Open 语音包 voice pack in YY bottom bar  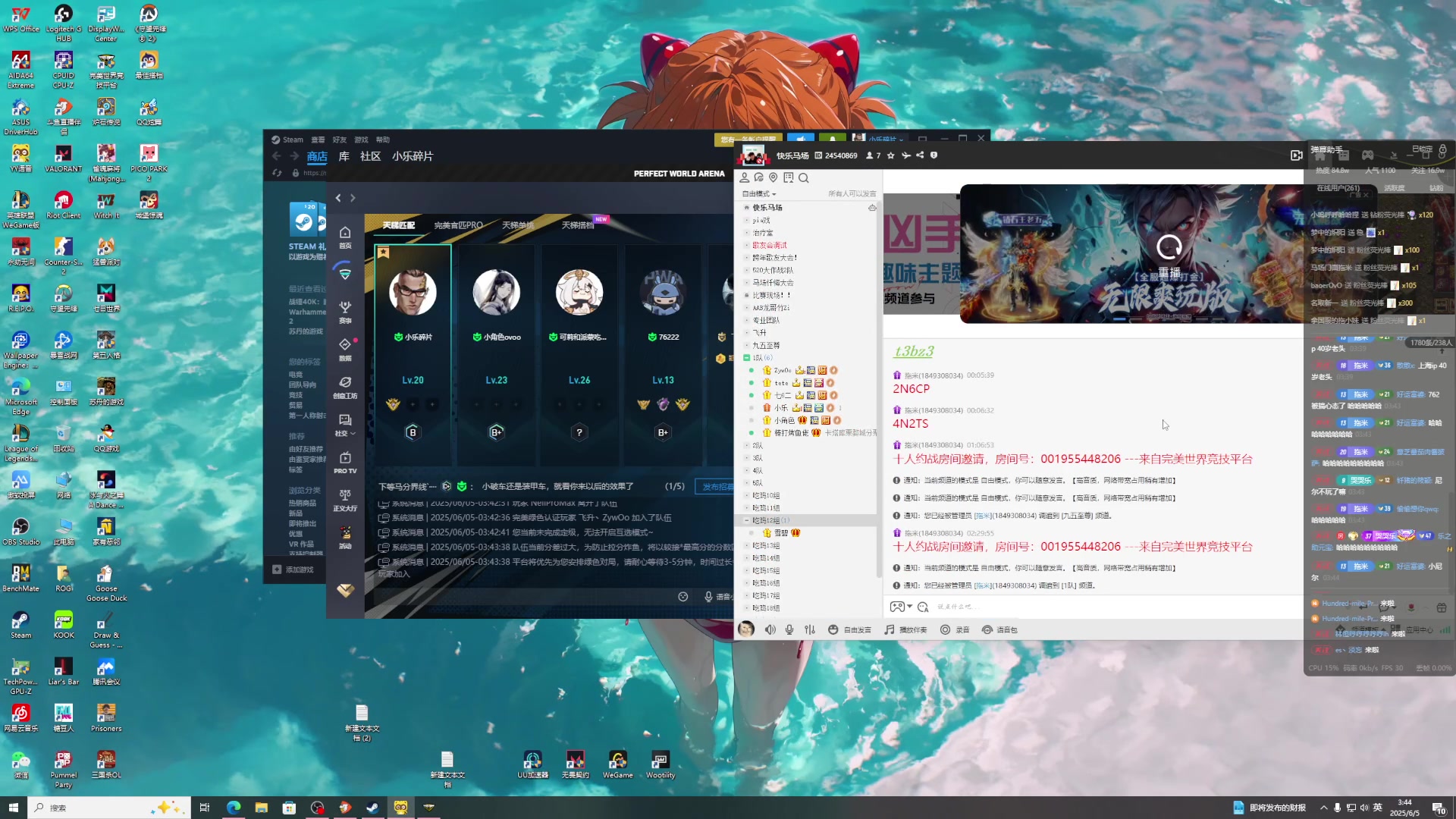[999, 629]
